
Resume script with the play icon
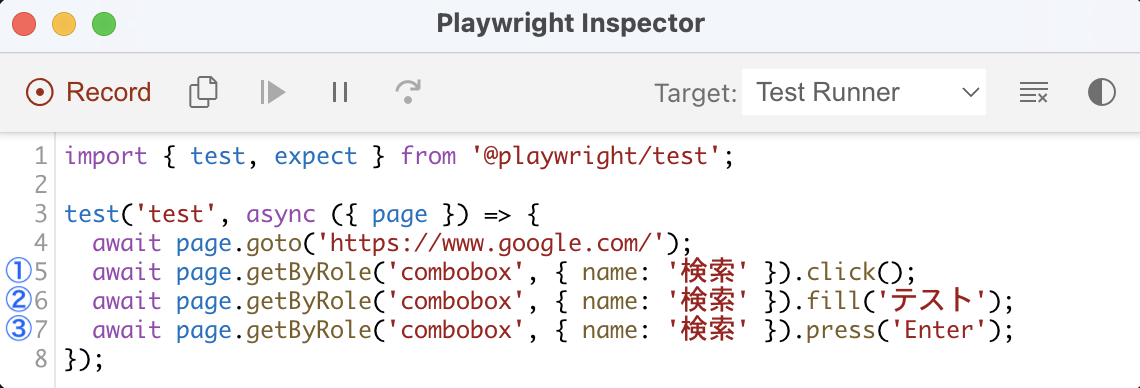pyautogui.click(x=273, y=92)
